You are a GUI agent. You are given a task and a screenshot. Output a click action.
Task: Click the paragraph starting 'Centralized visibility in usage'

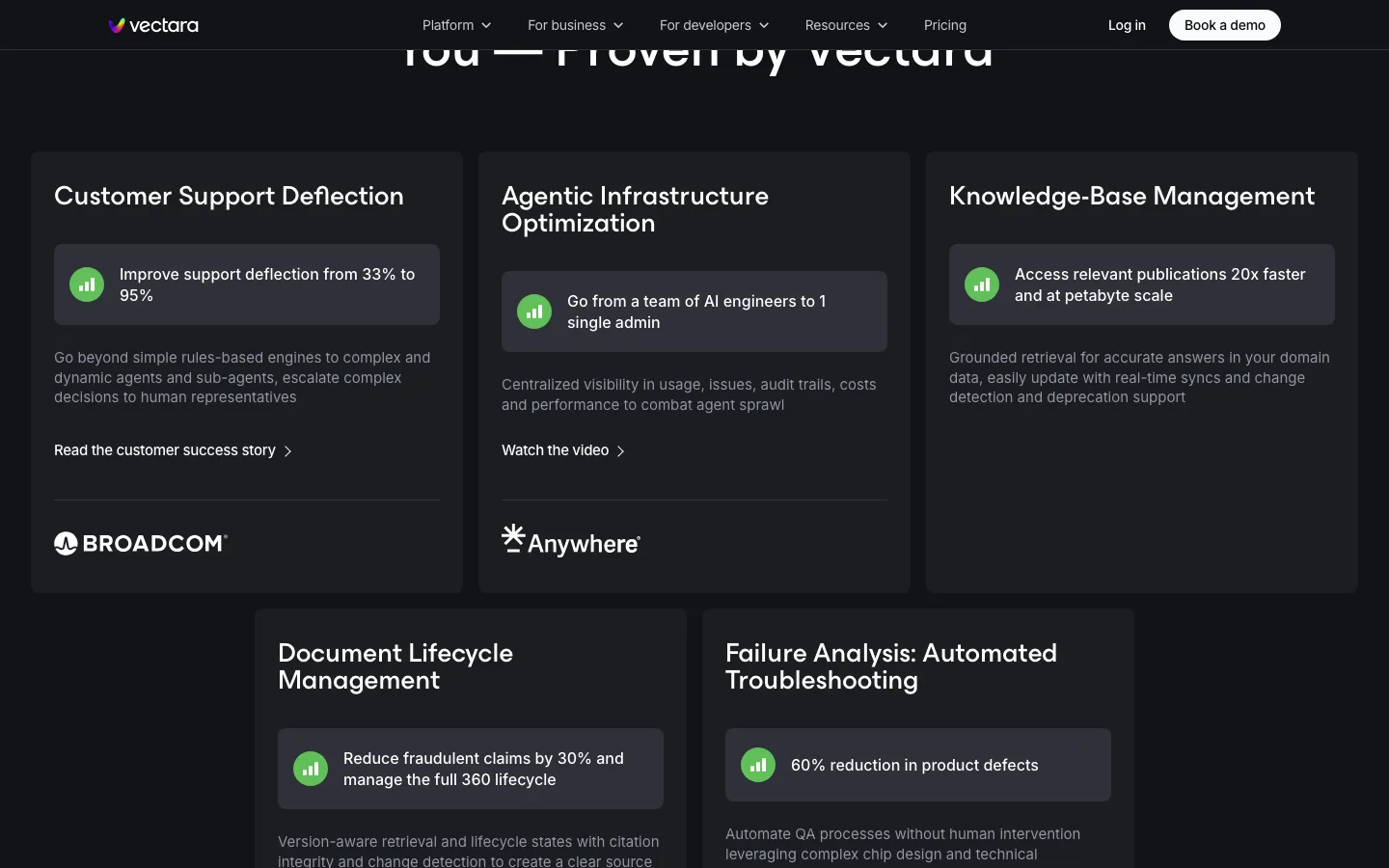(689, 394)
